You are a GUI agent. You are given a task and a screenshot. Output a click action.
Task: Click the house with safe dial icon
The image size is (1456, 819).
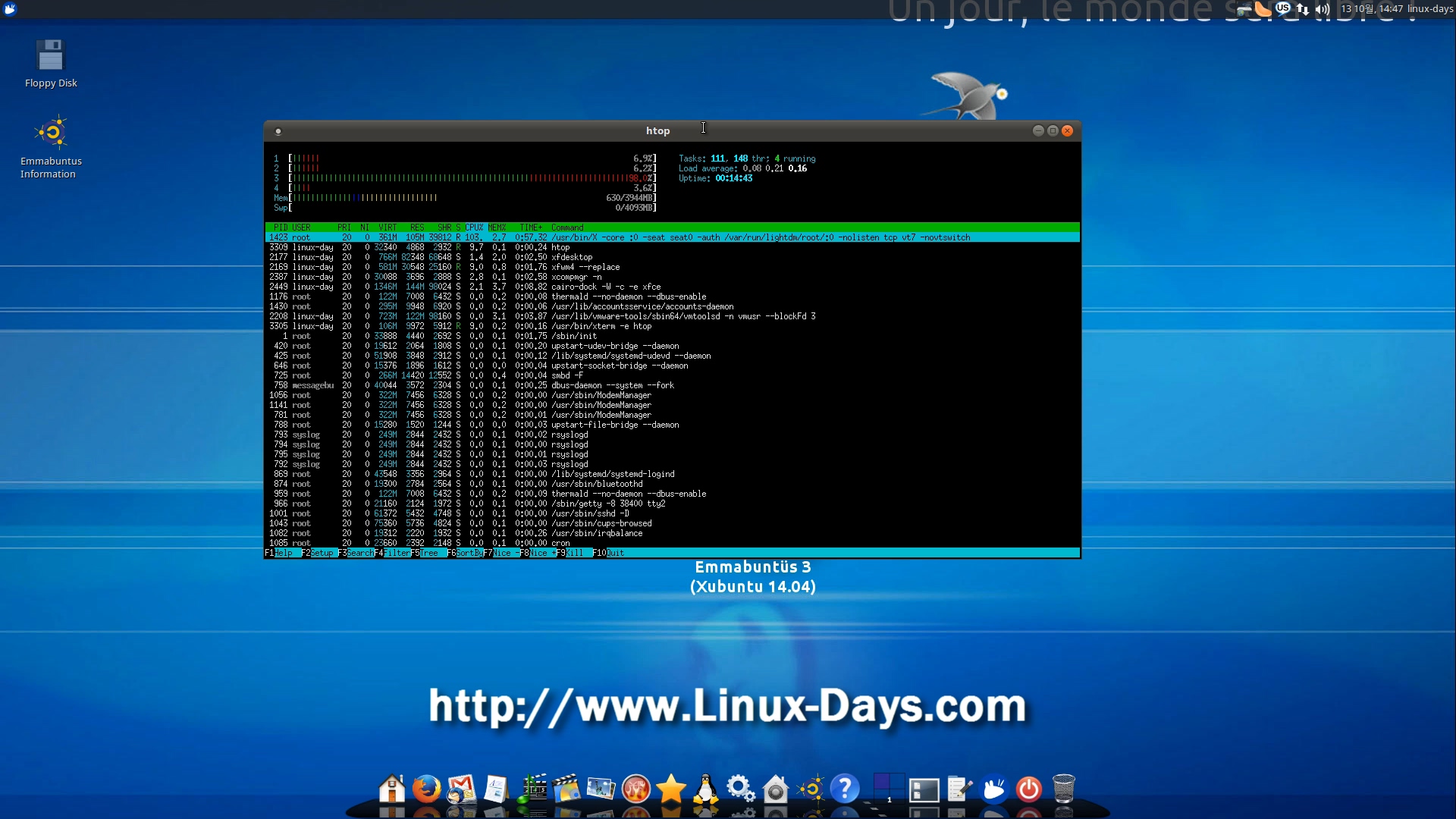coord(775,789)
